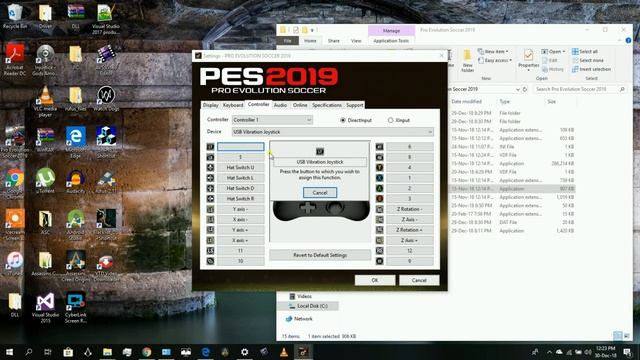Expand the Controller 1 dropdown
Viewport: 640px width, 360px height.
(272, 120)
